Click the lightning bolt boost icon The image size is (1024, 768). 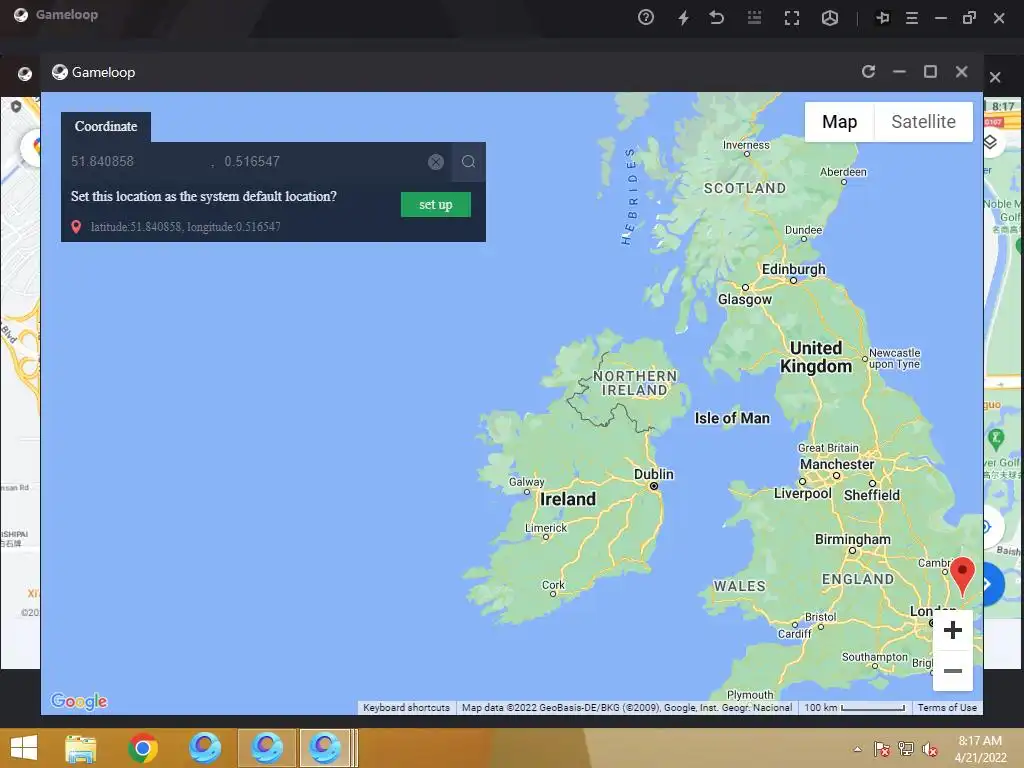[x=683, y=18]
